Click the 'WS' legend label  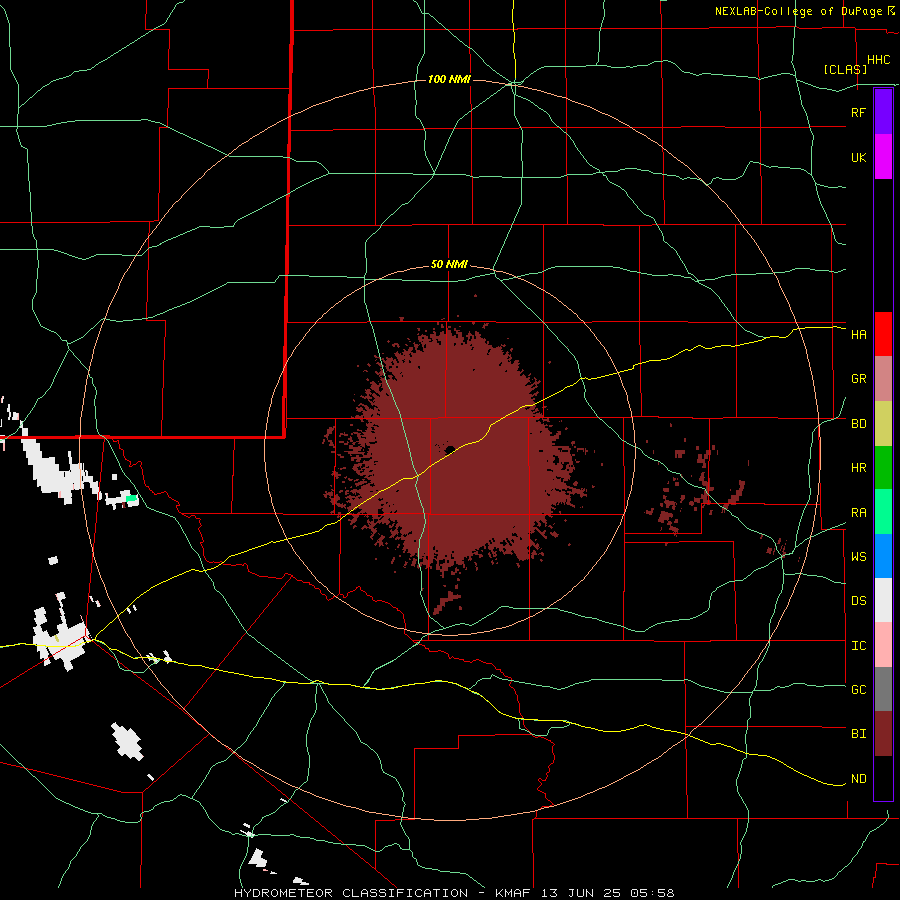(858, 557)
